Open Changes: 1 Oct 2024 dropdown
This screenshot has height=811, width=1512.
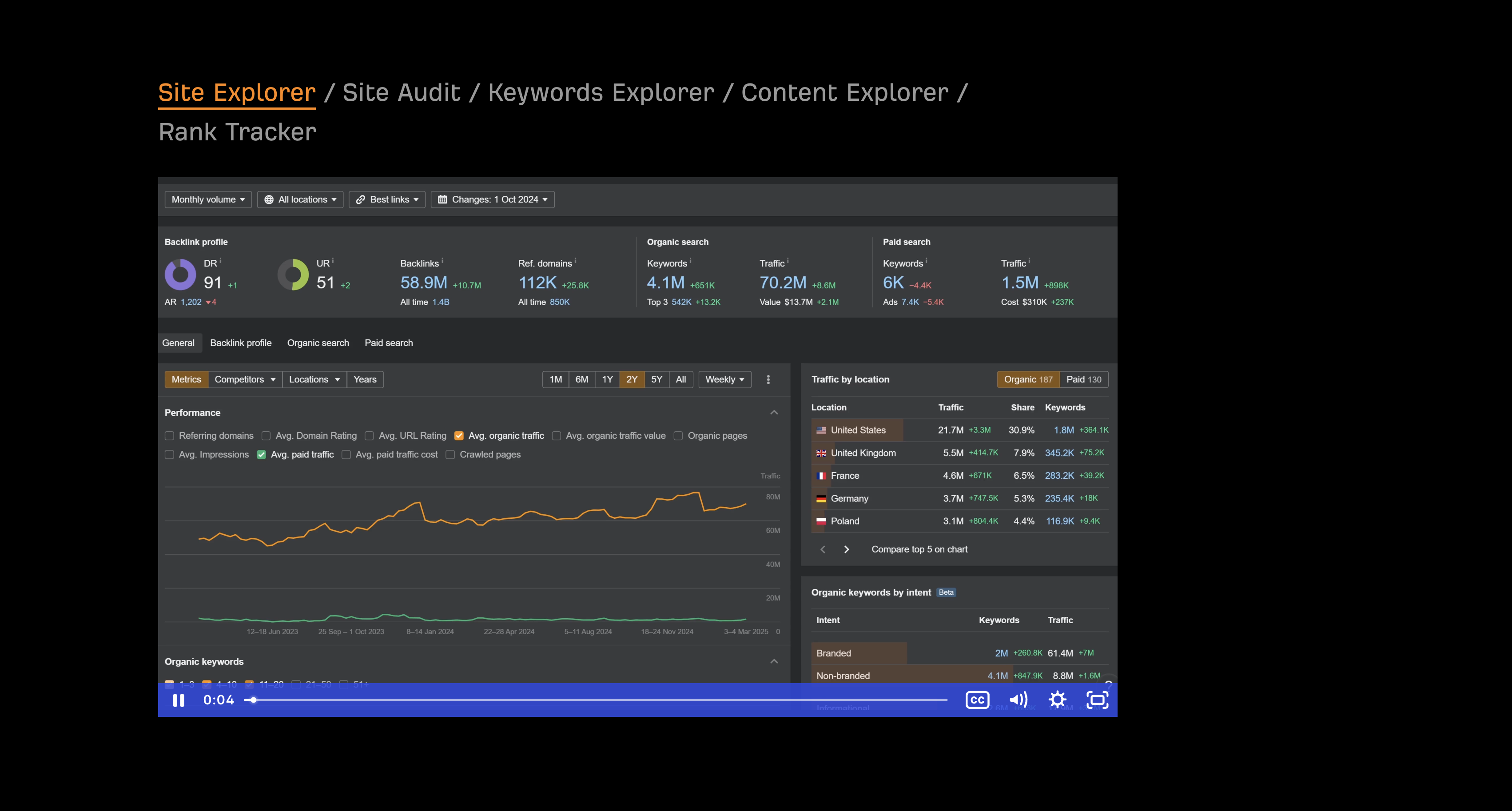tap(493, 199)
